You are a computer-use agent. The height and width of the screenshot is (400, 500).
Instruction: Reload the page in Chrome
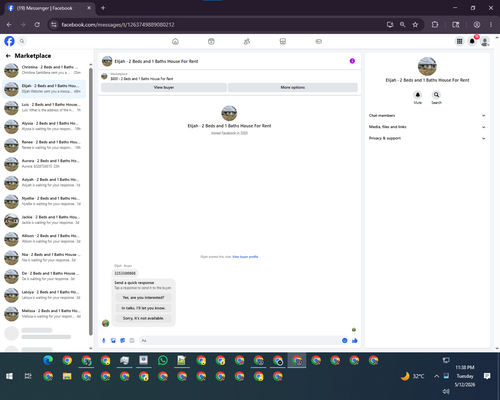[37, 25]
